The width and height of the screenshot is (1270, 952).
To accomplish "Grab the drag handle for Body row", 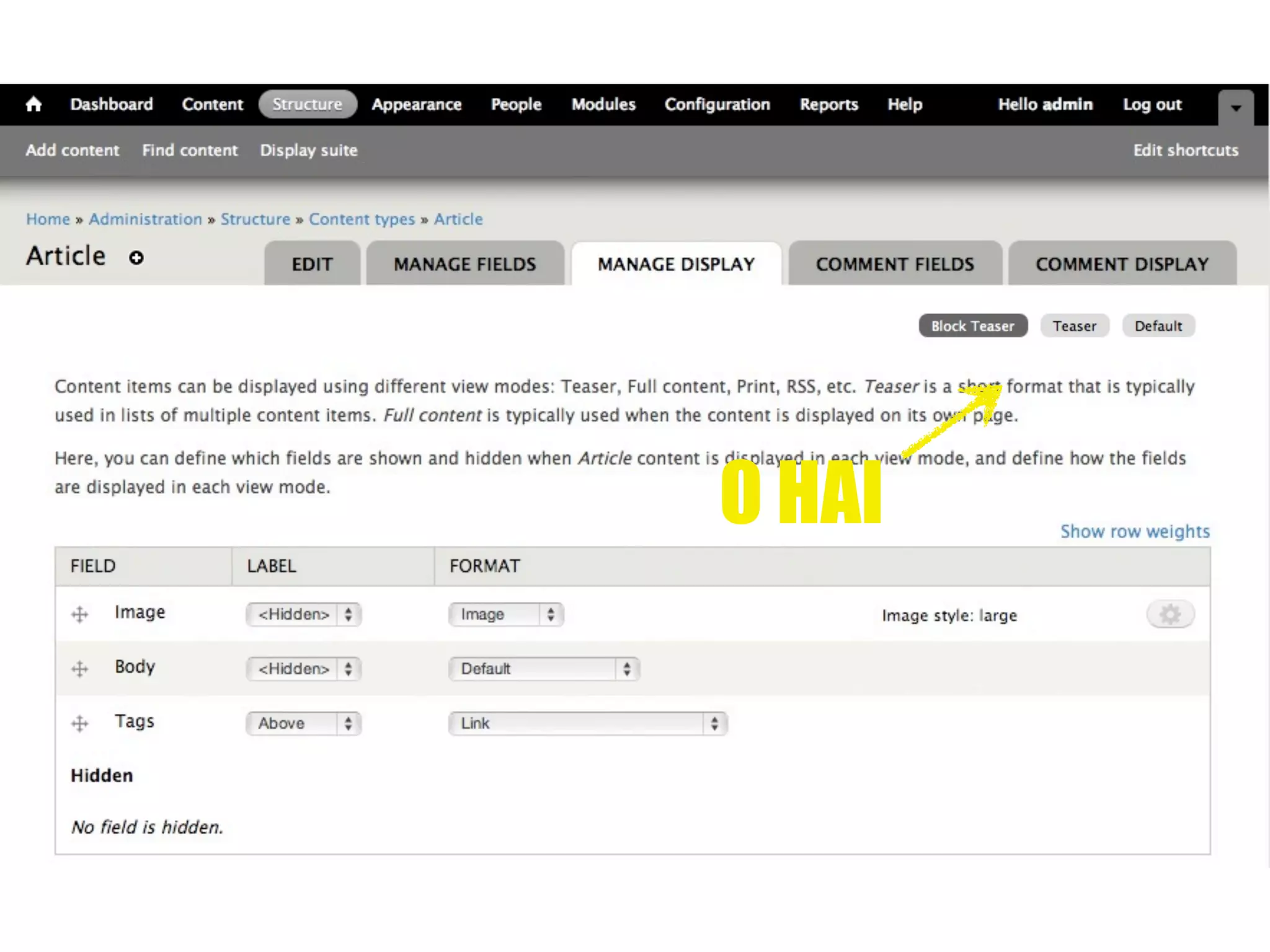I will tap(79, 669).
